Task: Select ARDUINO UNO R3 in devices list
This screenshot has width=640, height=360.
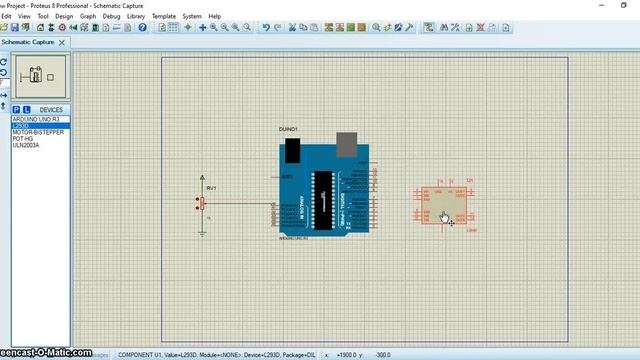Action: coord(40,119)
